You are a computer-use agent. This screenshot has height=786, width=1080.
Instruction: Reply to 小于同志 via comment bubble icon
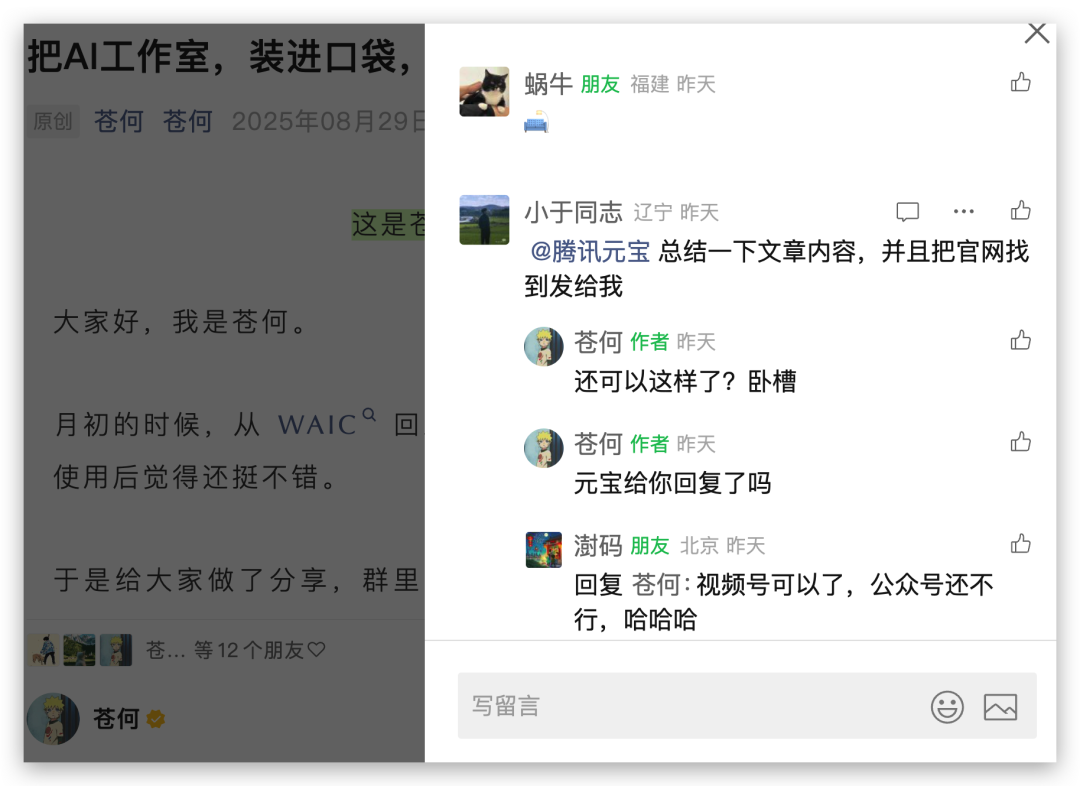pos(907,211)
